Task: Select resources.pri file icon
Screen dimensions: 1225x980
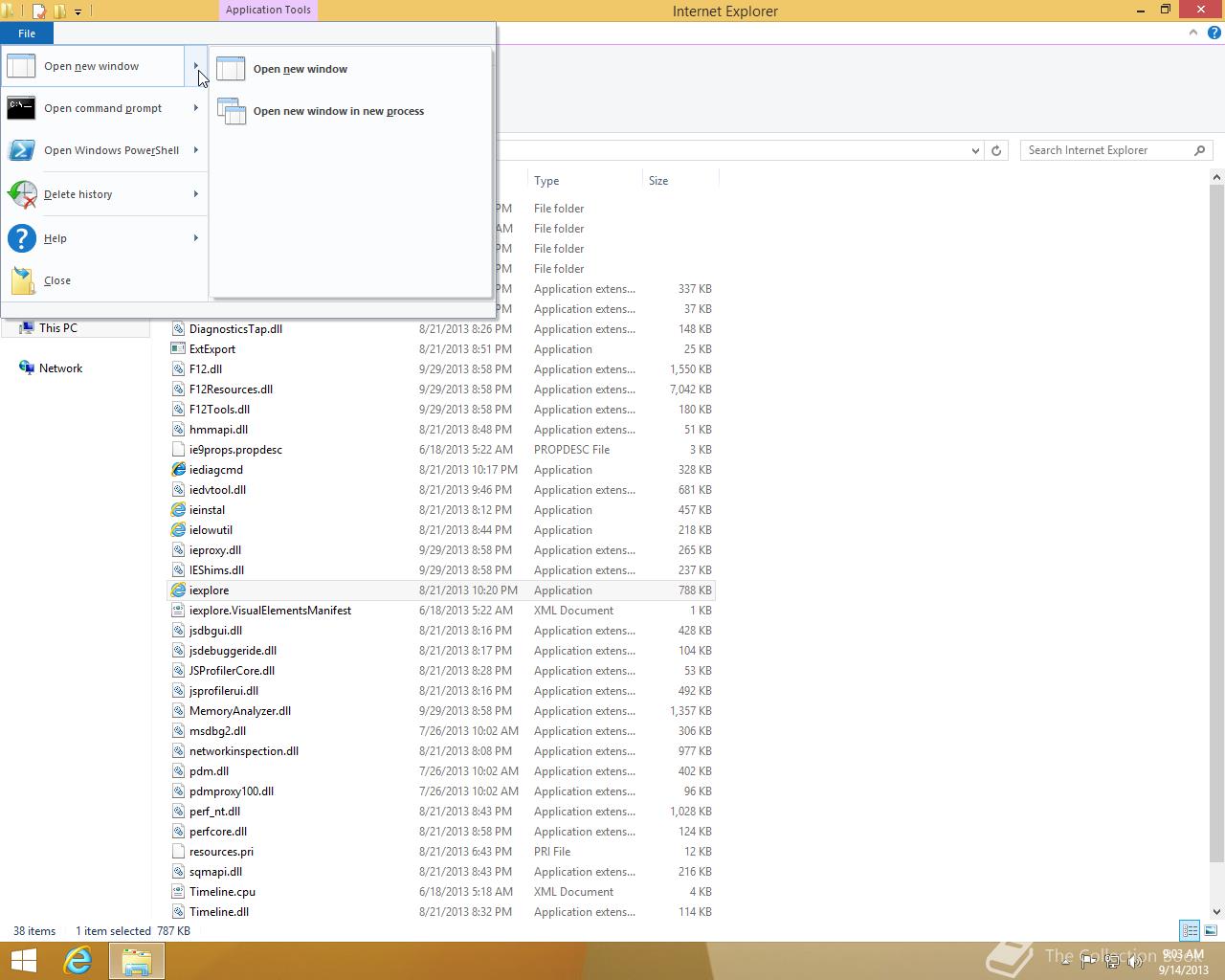Action: point(178,852)
